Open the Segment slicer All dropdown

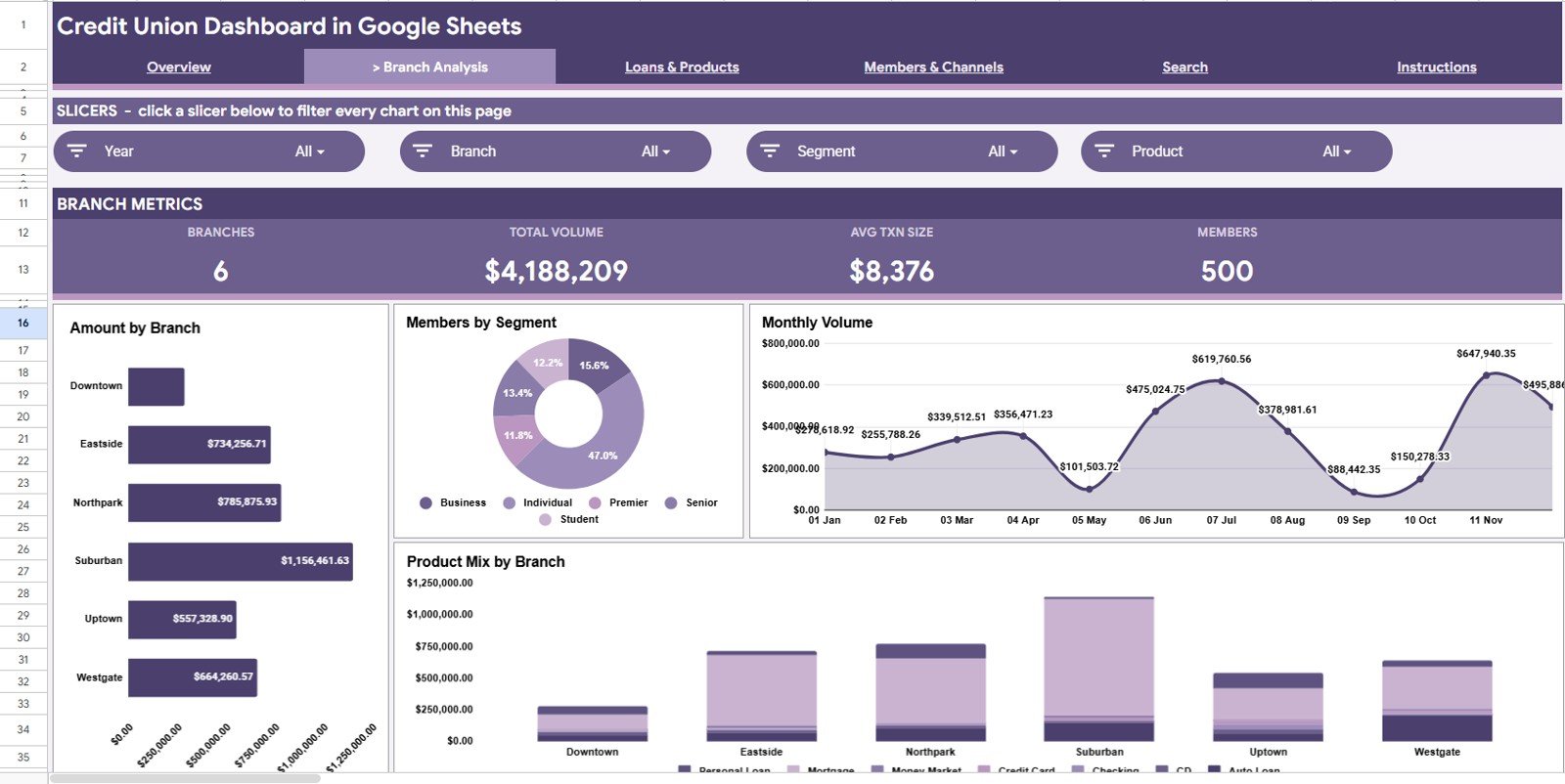(x=1003, y=152)
